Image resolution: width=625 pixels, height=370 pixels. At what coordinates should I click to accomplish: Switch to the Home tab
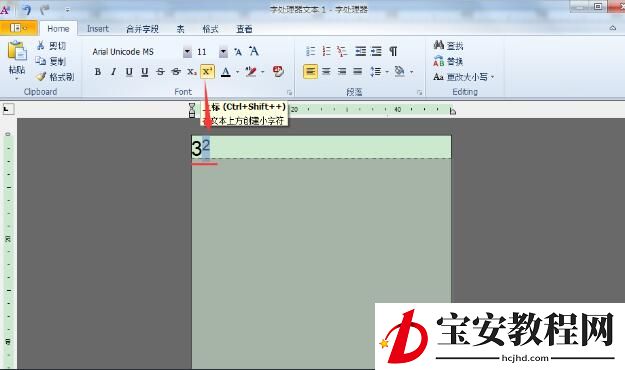[x=58, y=29]
